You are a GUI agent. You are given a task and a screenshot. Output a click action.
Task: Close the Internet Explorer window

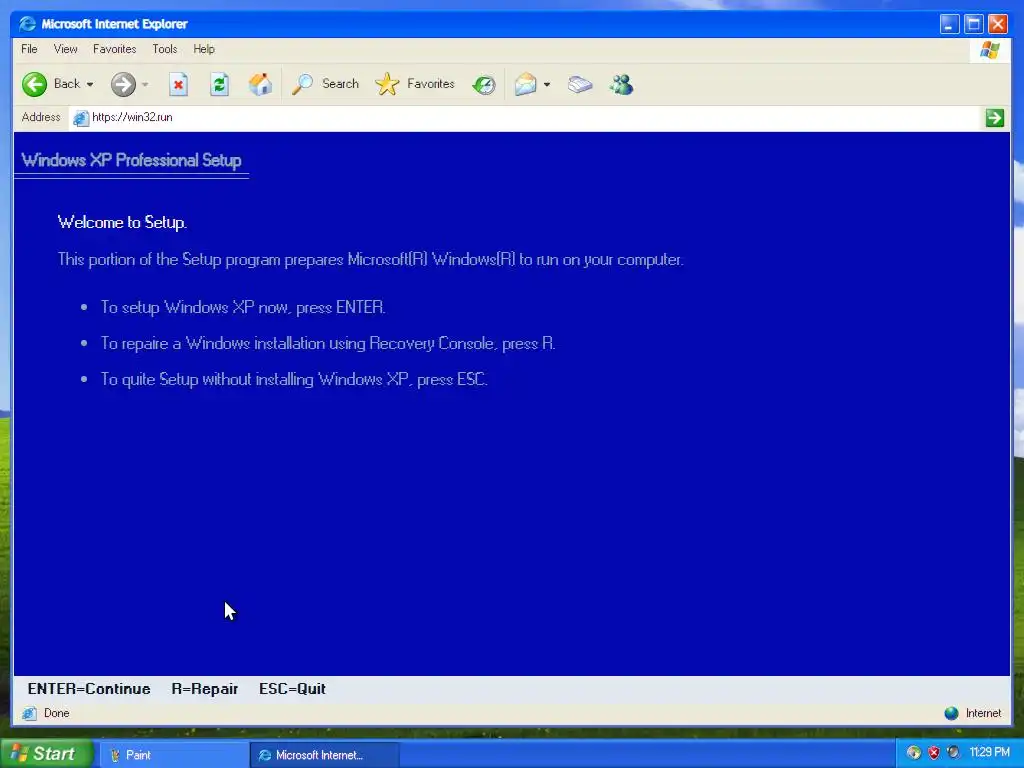[x=998, y=24]
